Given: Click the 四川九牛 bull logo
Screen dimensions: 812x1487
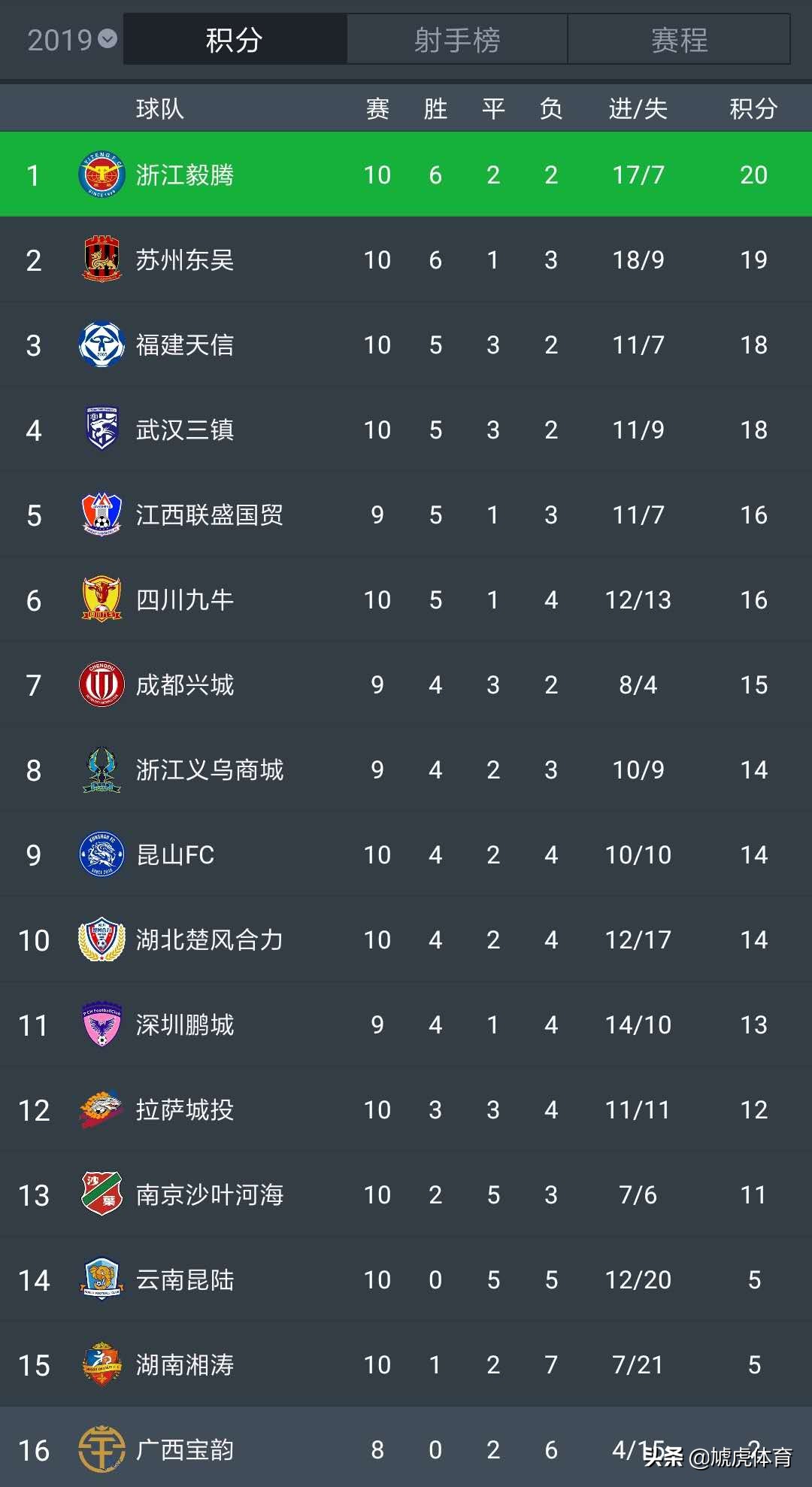Looking at the screenshot, I should [x=101, y=599].
